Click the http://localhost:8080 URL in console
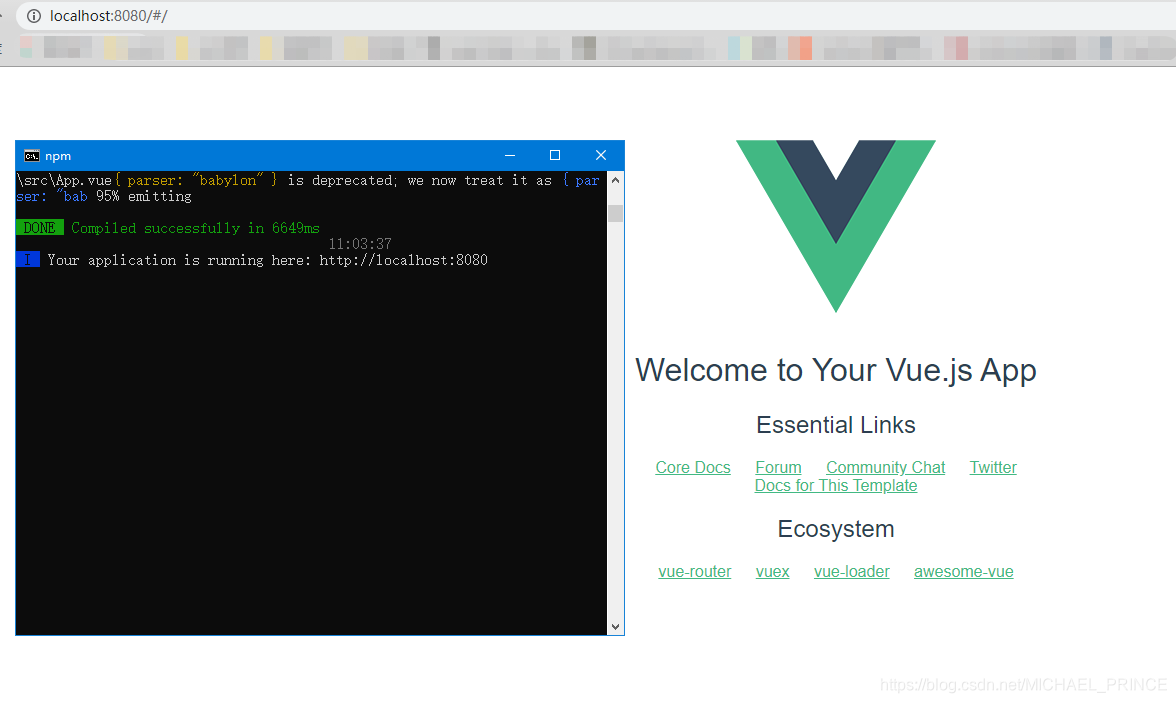Viewport: 1176px width, 703px height. tap(404, 260)
